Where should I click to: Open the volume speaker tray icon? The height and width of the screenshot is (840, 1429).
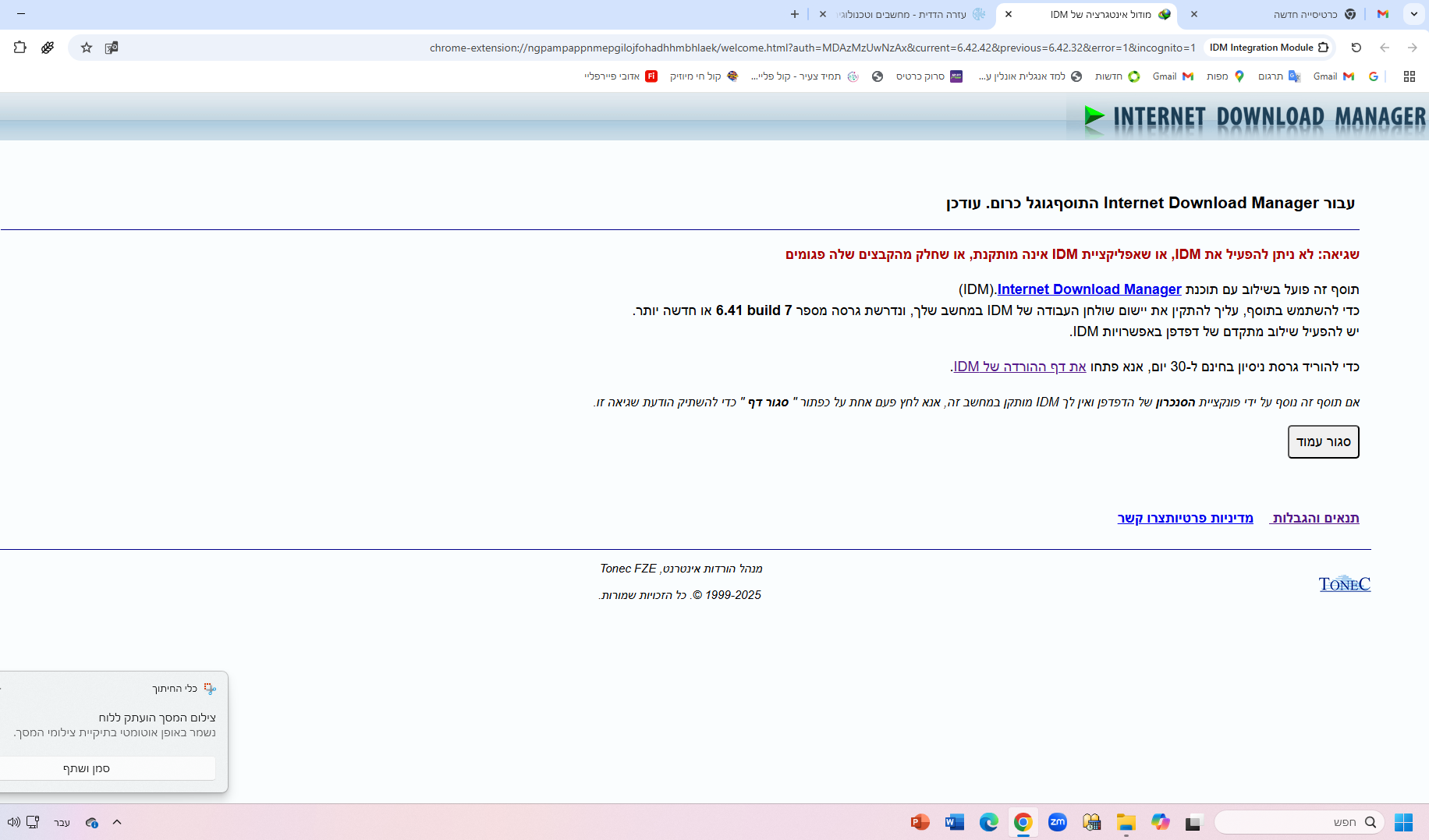coord(13,822)
